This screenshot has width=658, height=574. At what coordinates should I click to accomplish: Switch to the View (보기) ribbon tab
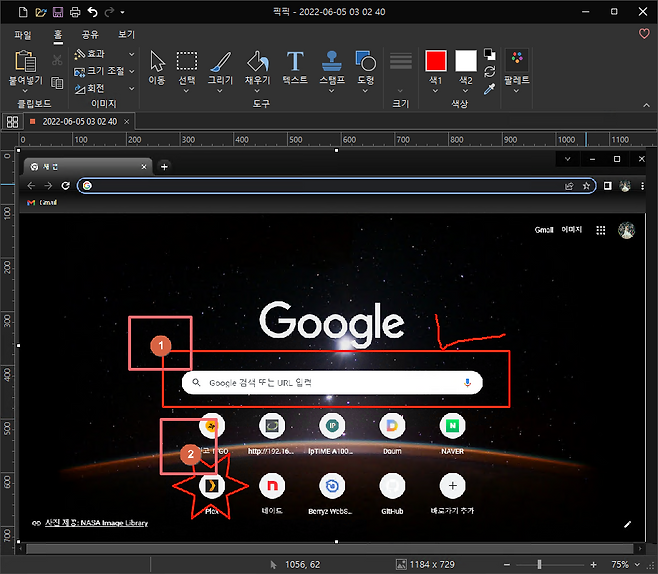(x=127, y=34)
